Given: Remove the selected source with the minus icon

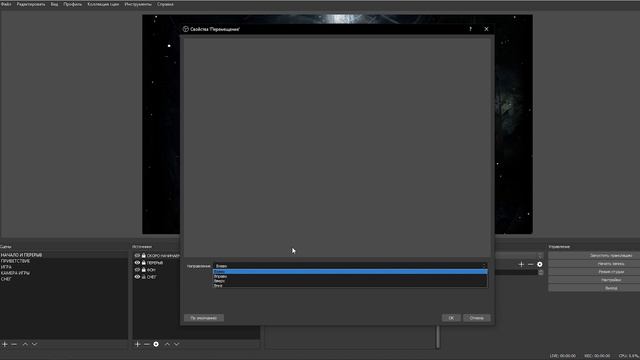Looking at the screenshot, I should click(x=147, y=344).
